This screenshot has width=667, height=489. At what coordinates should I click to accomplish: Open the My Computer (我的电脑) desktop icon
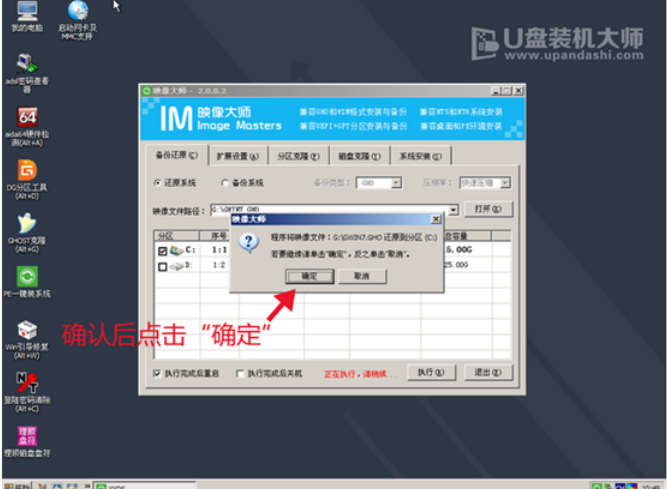point(27,13)
